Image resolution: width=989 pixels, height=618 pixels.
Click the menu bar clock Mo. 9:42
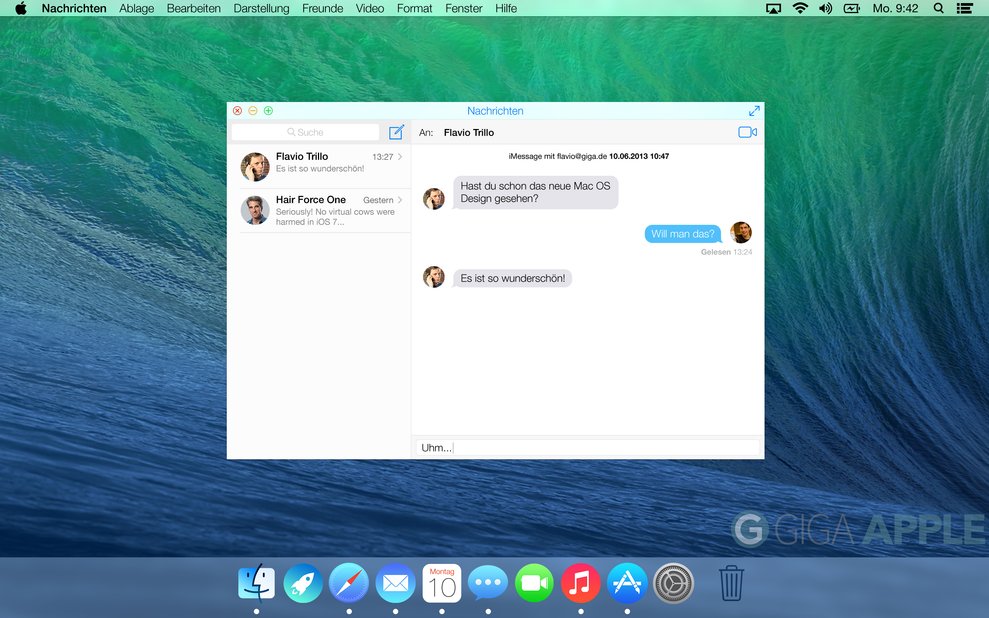point(895,8)
